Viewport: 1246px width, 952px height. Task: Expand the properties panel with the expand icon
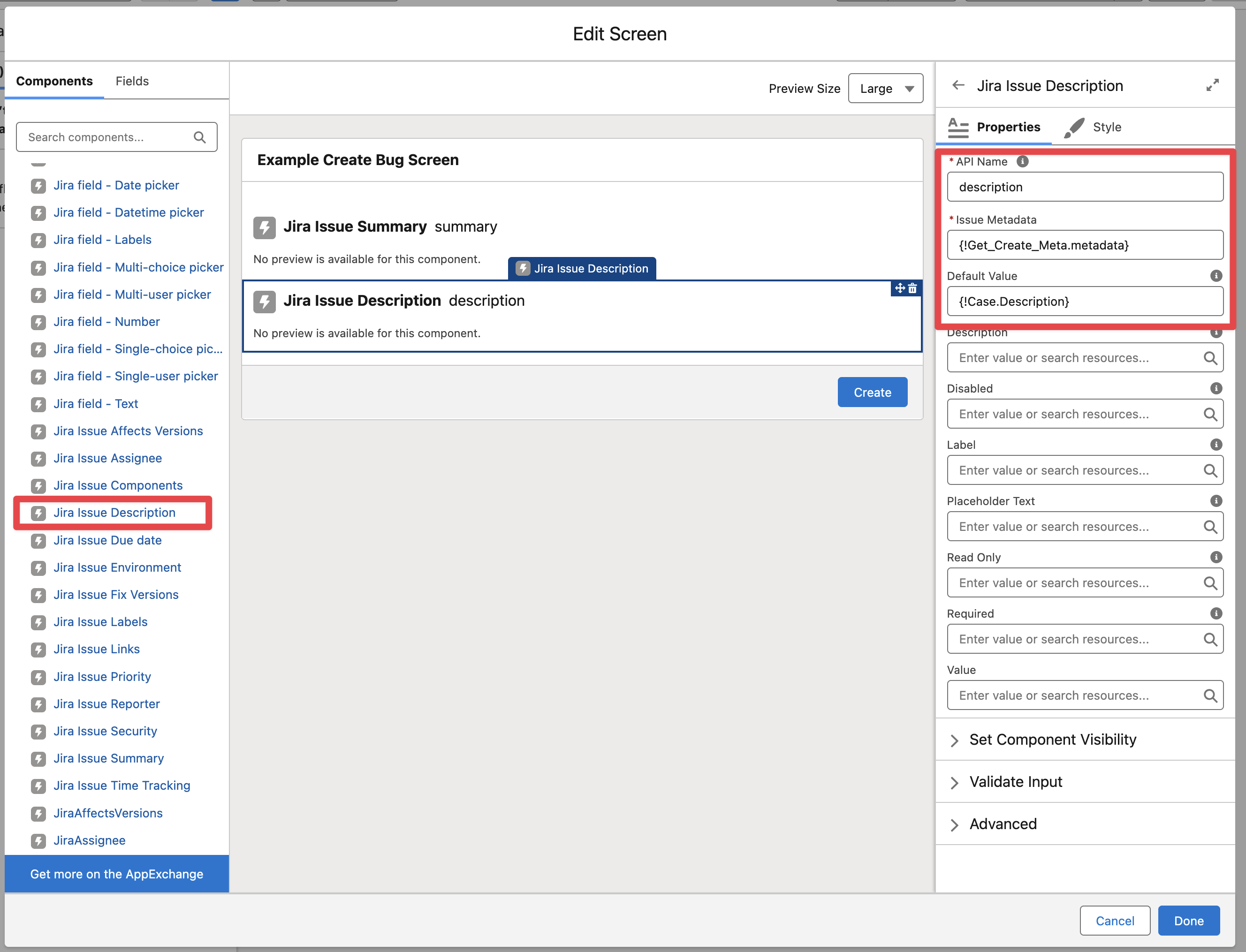coord(1212,85)
